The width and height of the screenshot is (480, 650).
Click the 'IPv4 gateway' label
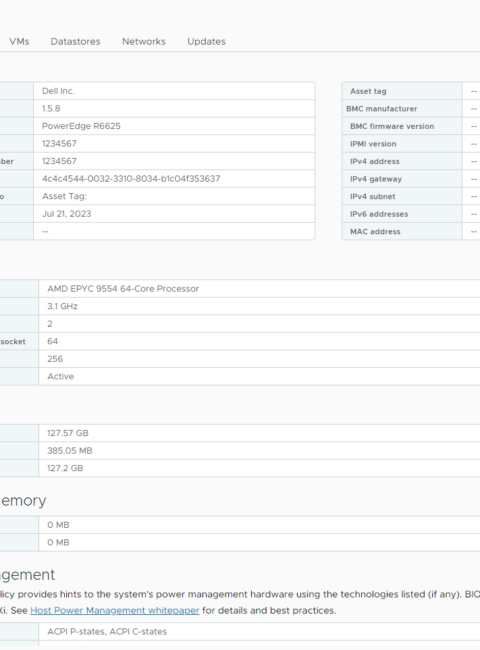(376, 179)
